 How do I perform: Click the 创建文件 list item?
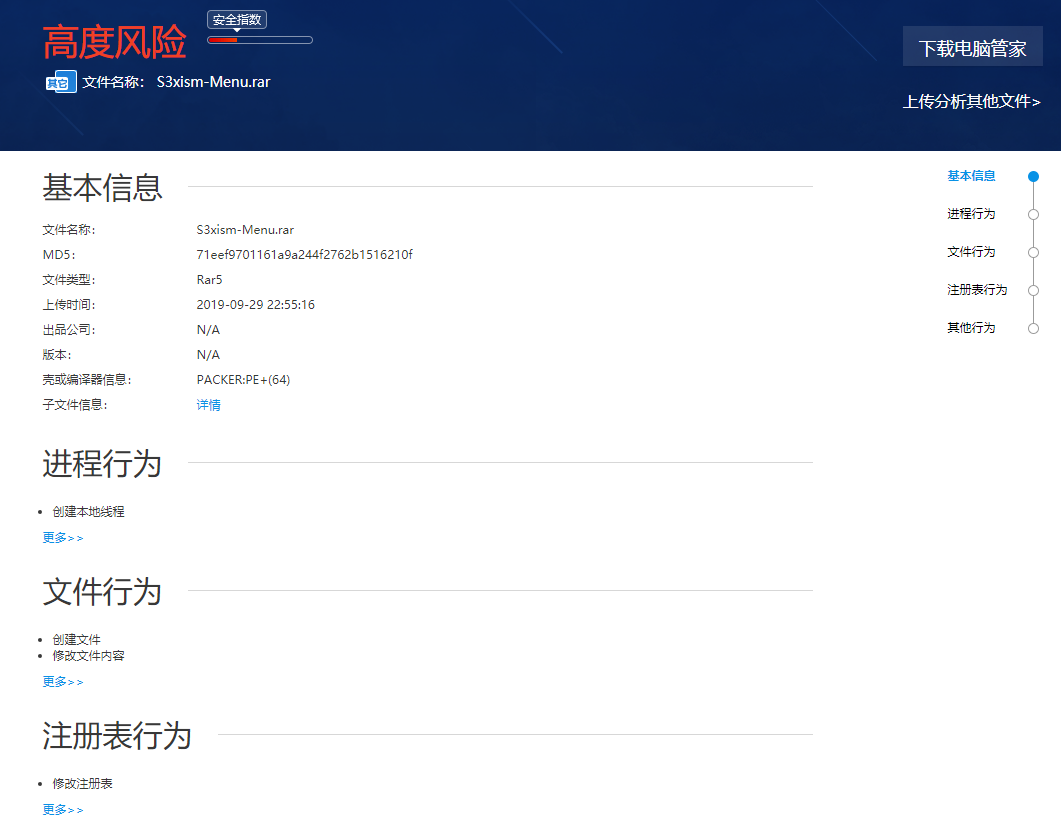[x=76, y=640]
